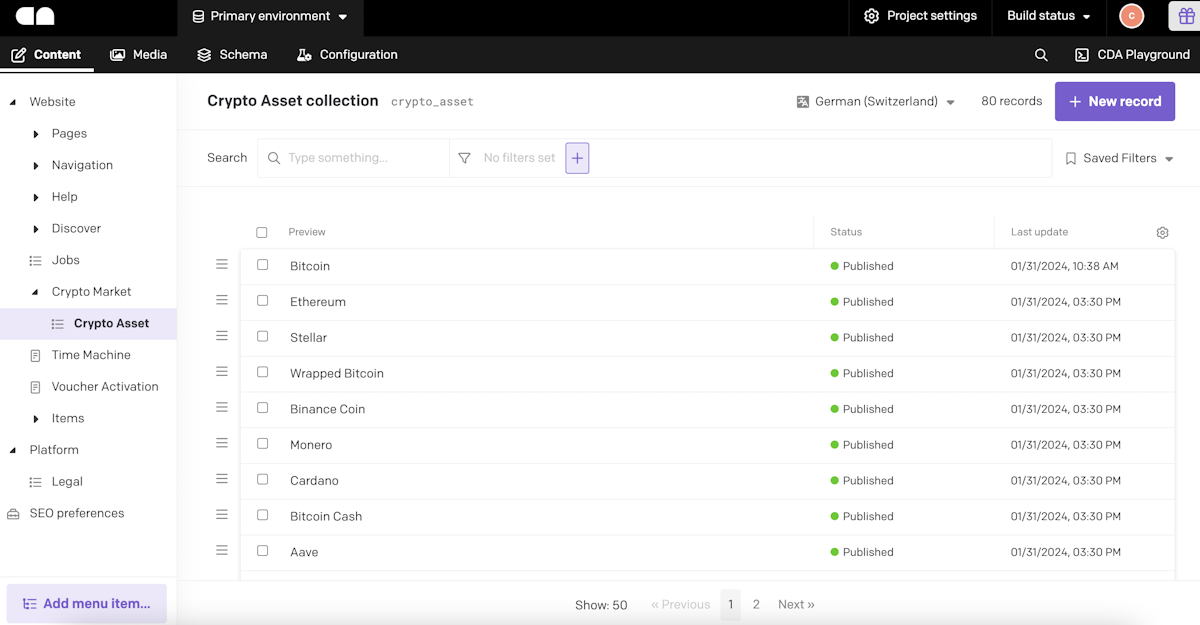Check the Cardano record checkbox
This screenshot has width=1200, height=625.
[x=263, y=479]
